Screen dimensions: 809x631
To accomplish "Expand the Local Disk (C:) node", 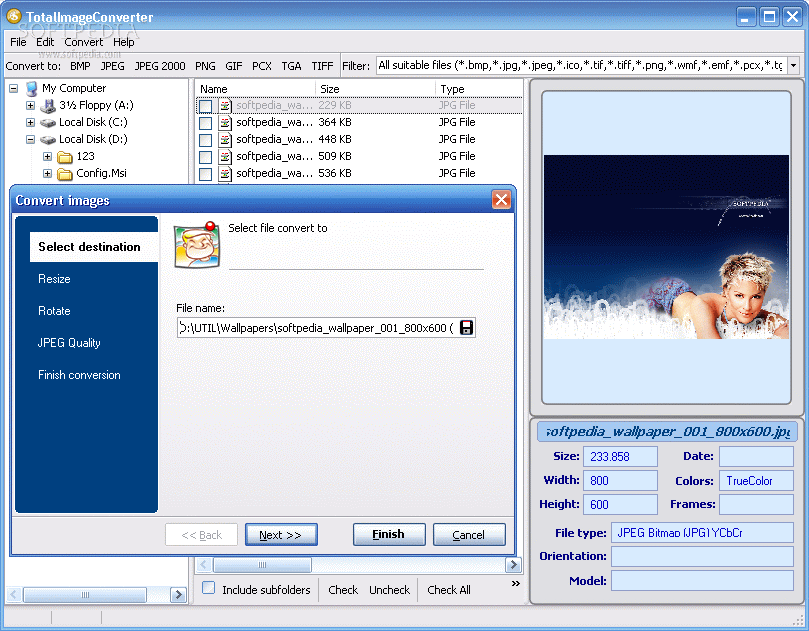I will [30, 123].
